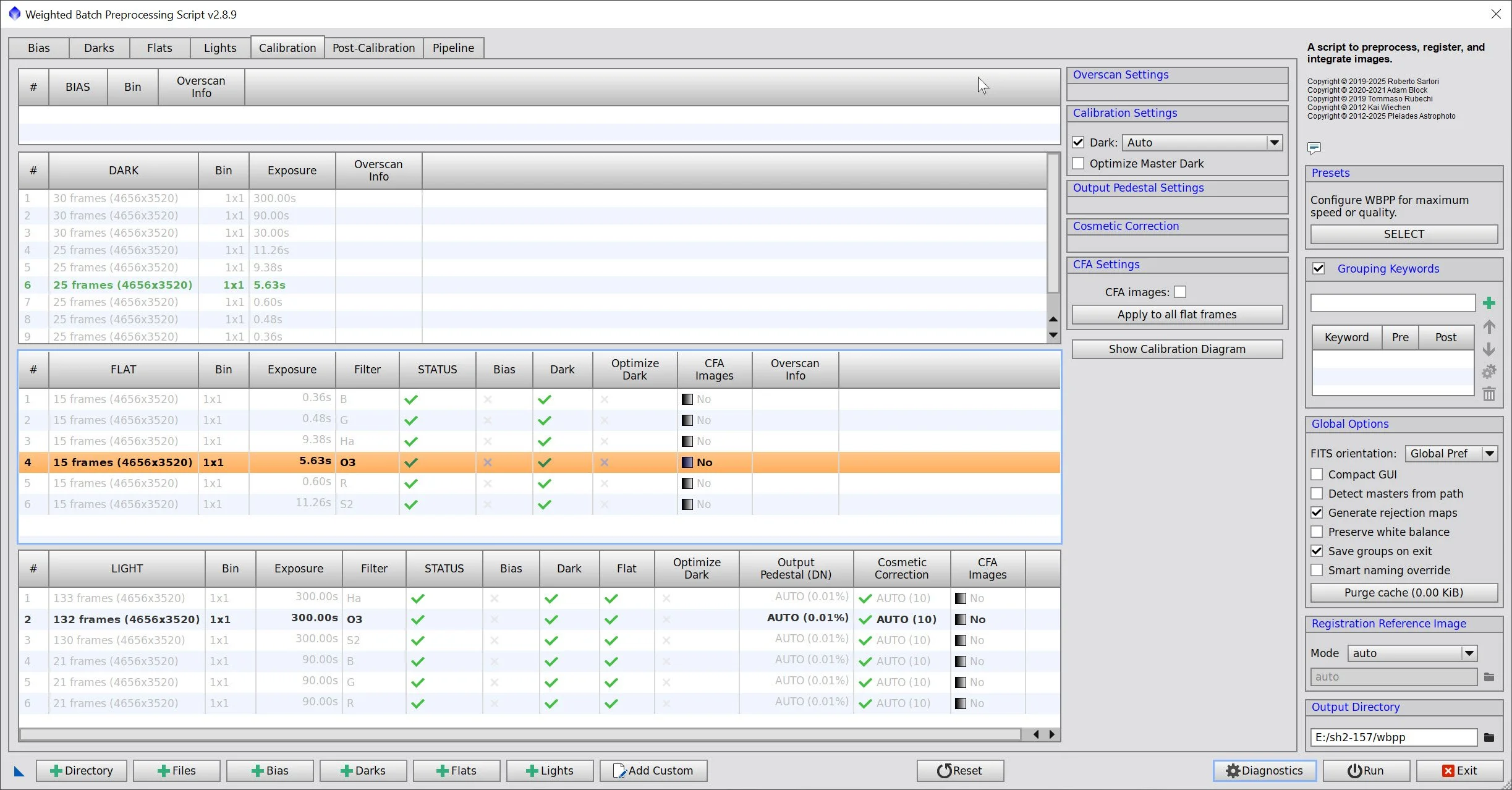
Task: Click the trash delete keyword icon
Action: pyautogui.click(x=1489, y=394)
